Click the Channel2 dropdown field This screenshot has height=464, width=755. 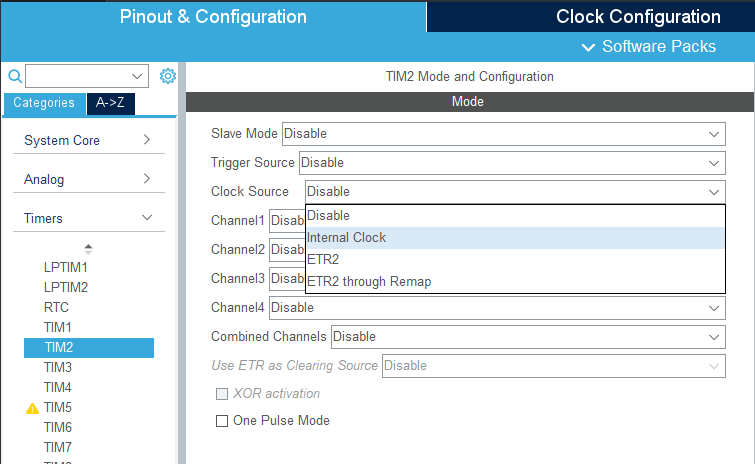(x=287, y=250)
